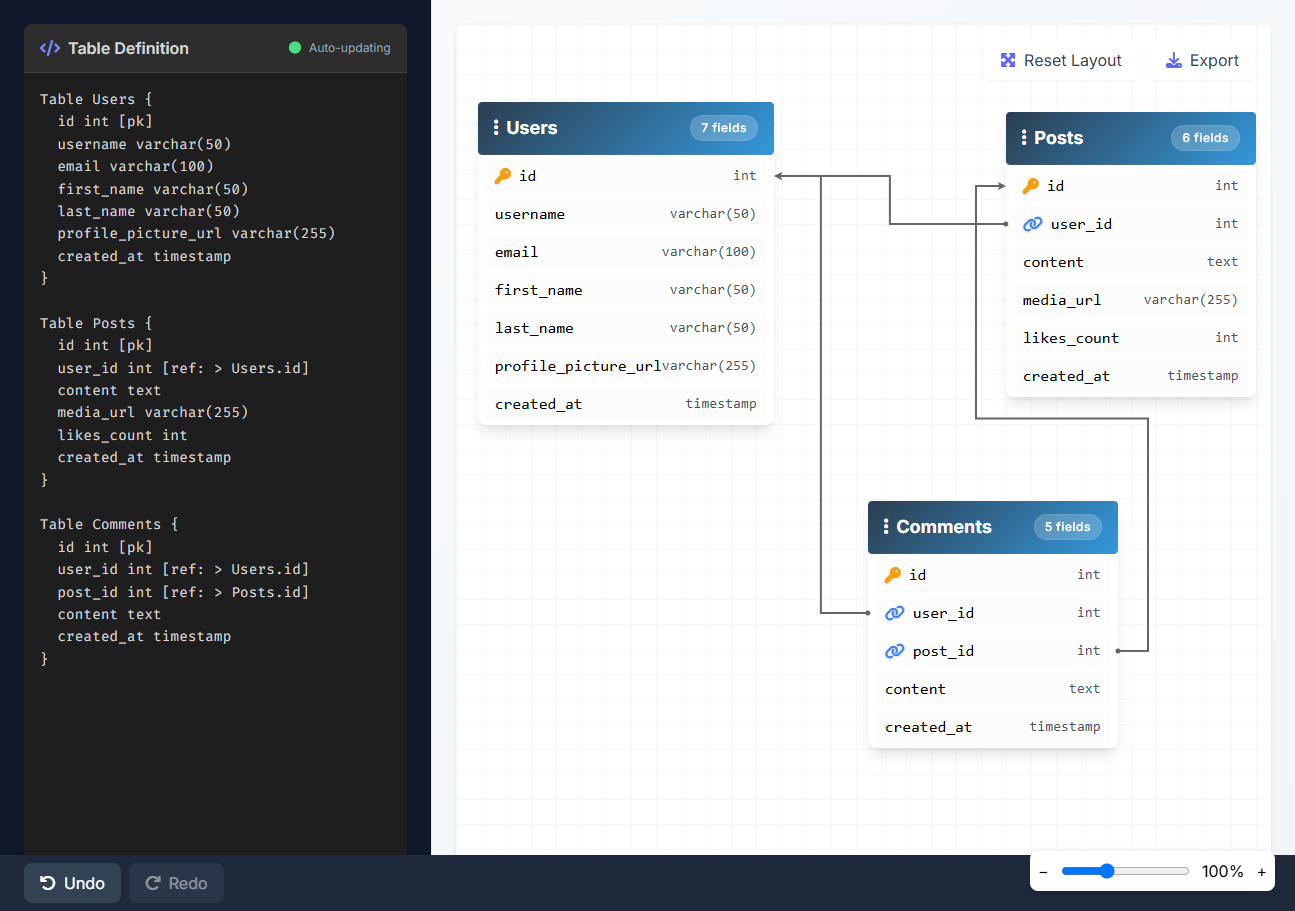
Task: Click the Users table header title
Action: [x=532, y=128]
